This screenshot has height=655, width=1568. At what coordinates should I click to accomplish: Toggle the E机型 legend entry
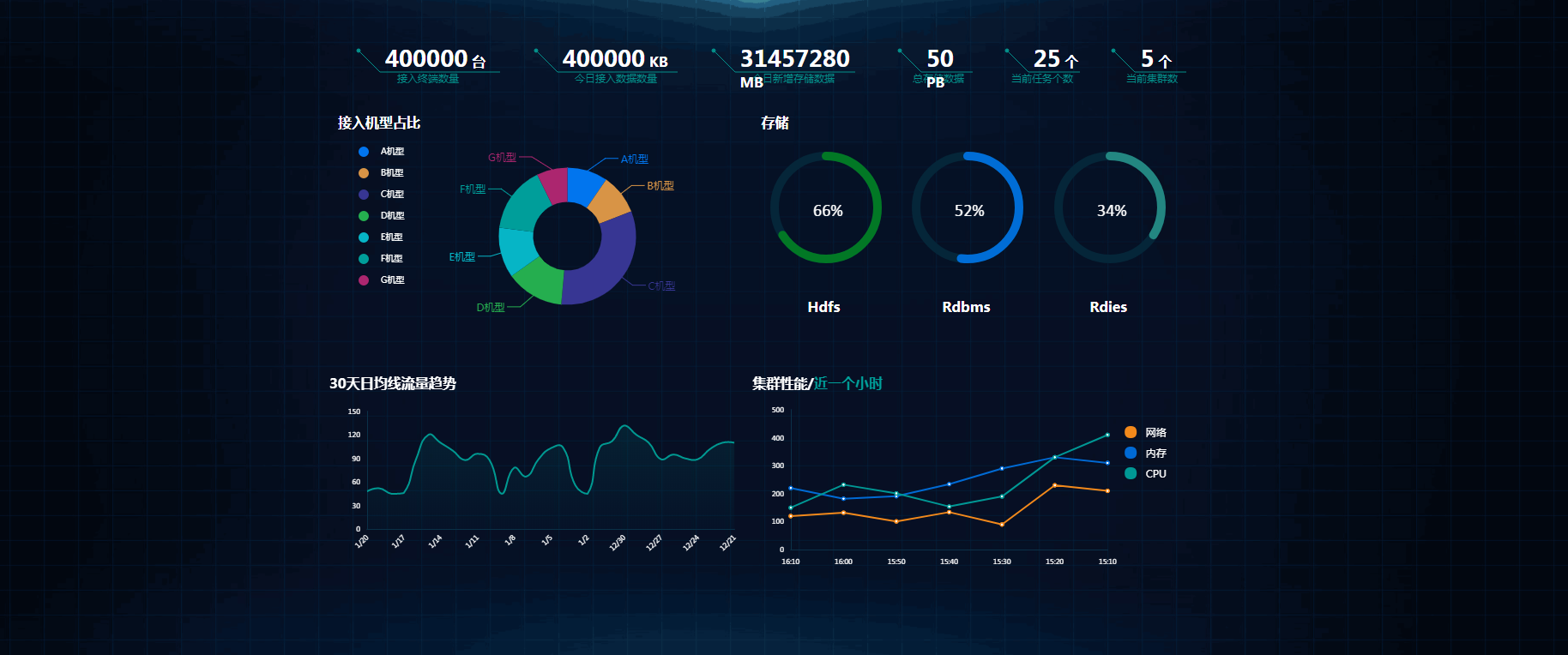382,237
